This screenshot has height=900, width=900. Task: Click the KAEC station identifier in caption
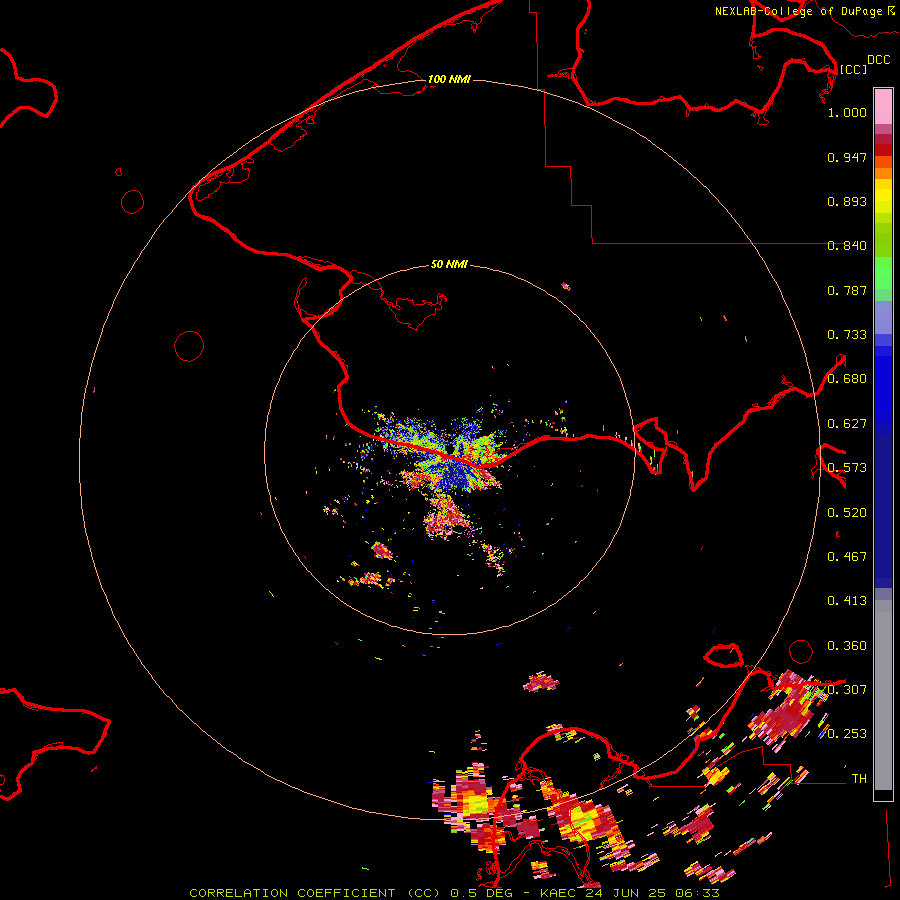coord(560,893)
